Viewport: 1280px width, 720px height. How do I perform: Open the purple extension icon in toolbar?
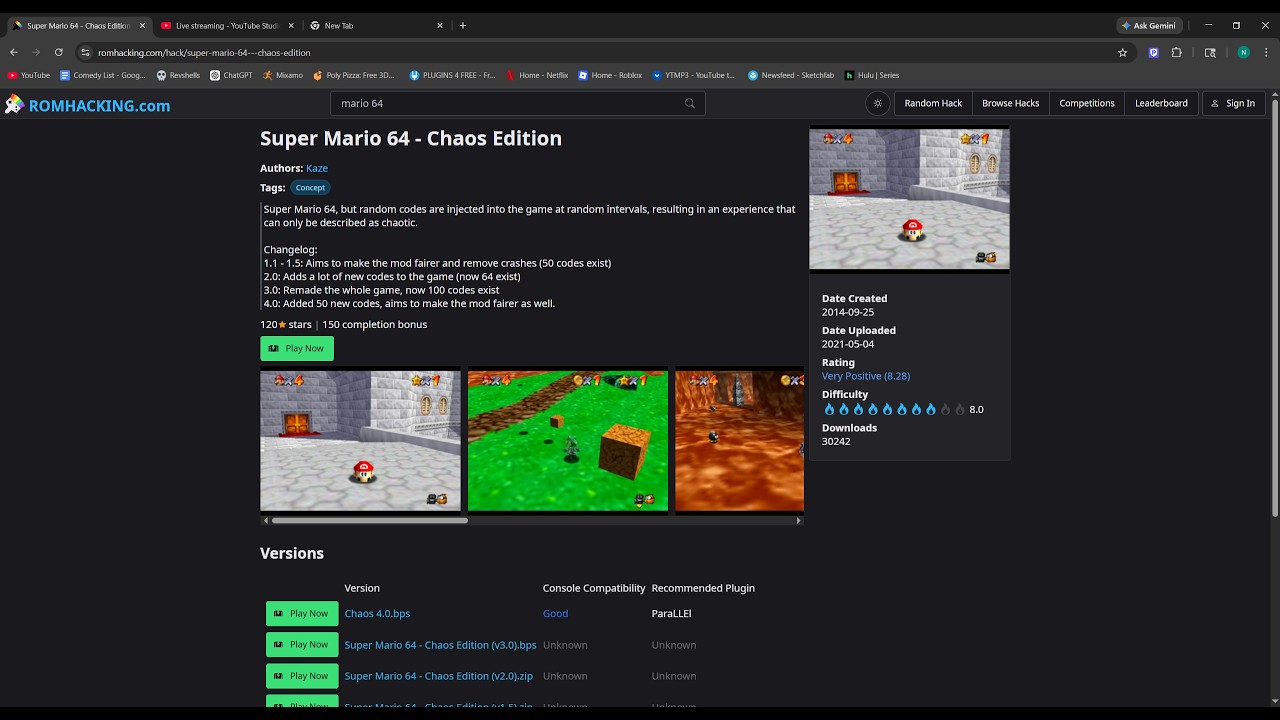coord(1154,52)
